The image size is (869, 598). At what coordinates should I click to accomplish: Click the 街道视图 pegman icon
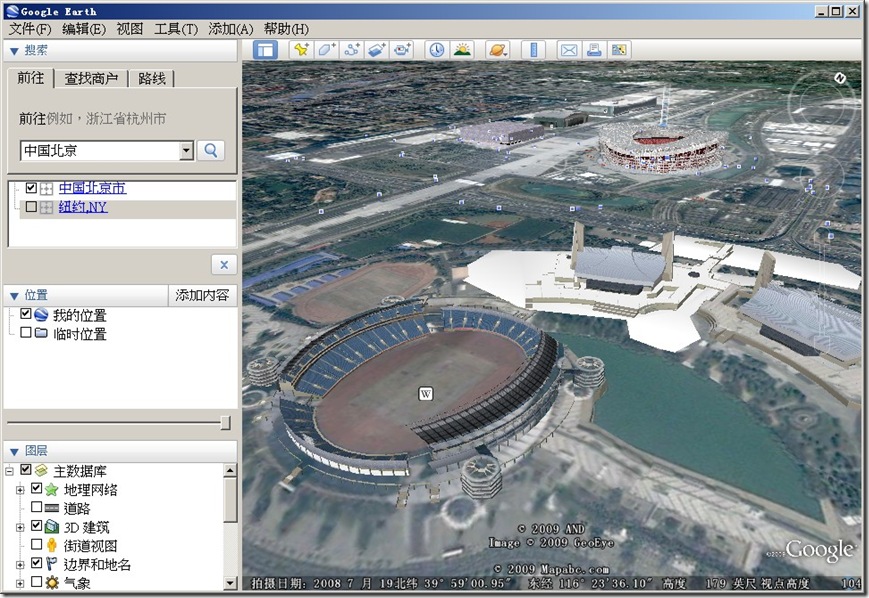pos(52,545)
